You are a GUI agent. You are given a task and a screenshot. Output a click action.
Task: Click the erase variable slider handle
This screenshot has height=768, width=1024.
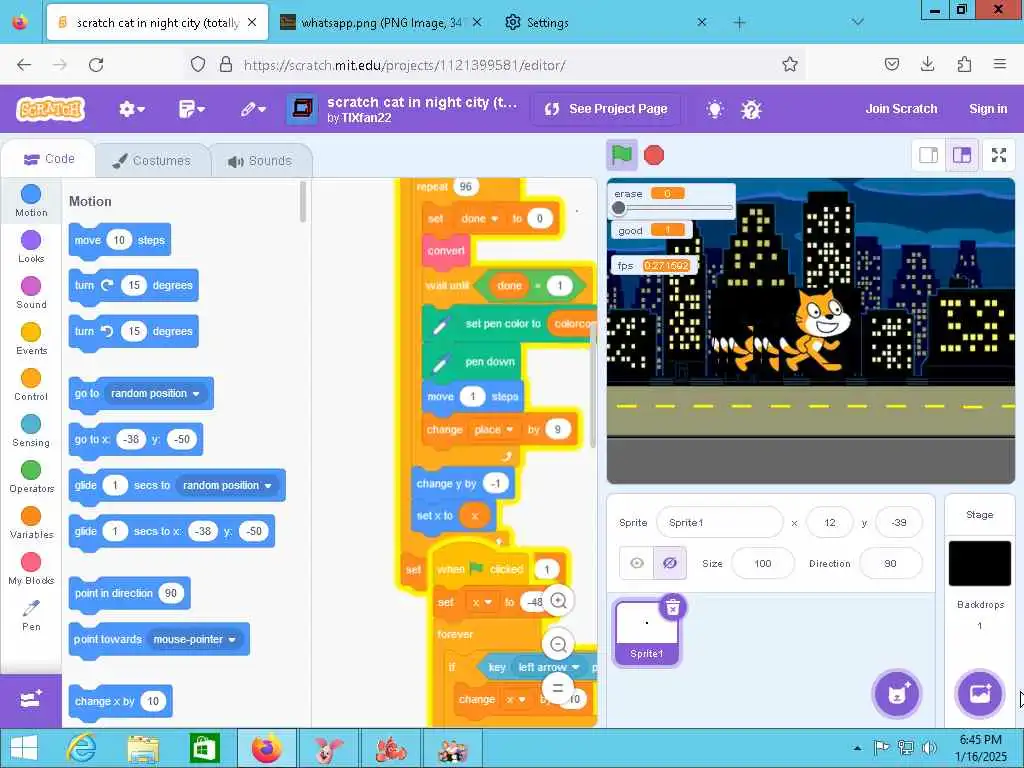618,208
